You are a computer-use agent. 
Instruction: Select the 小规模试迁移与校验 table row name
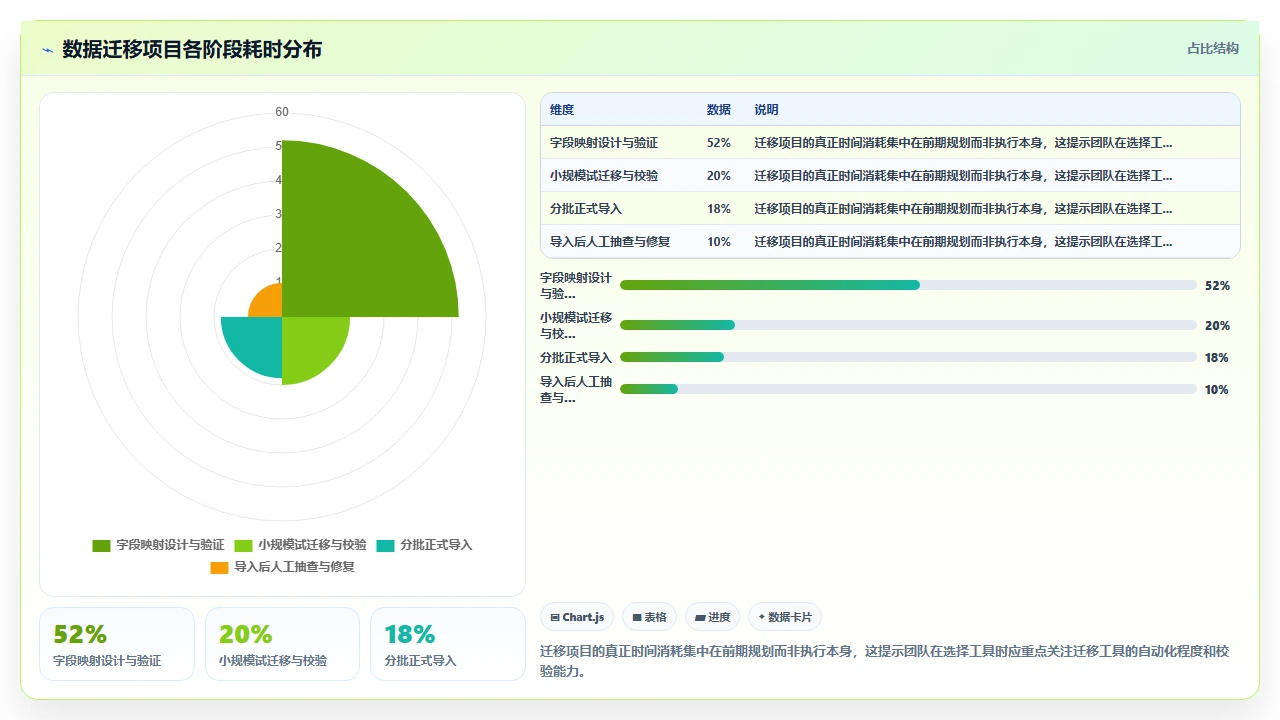click(x=604, y=176)
